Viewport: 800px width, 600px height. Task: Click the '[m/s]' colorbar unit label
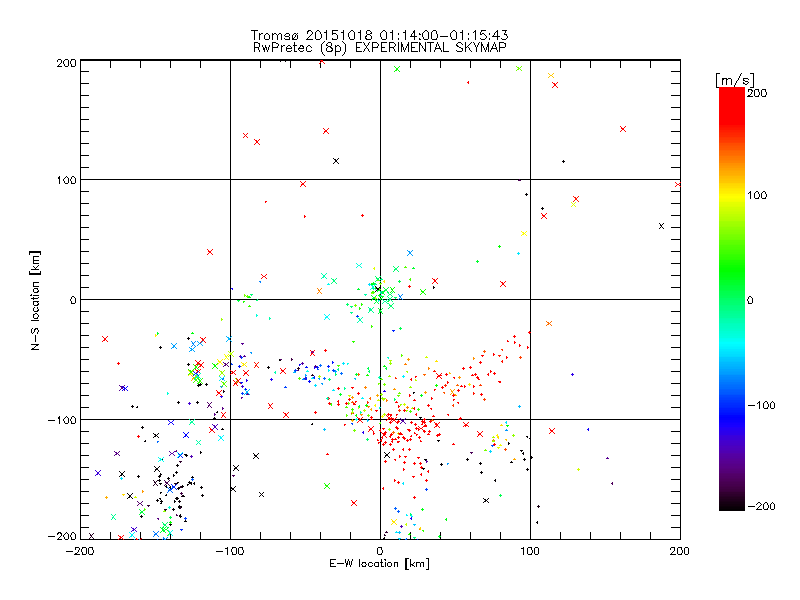pyautogui.click(x=735, y=80)
